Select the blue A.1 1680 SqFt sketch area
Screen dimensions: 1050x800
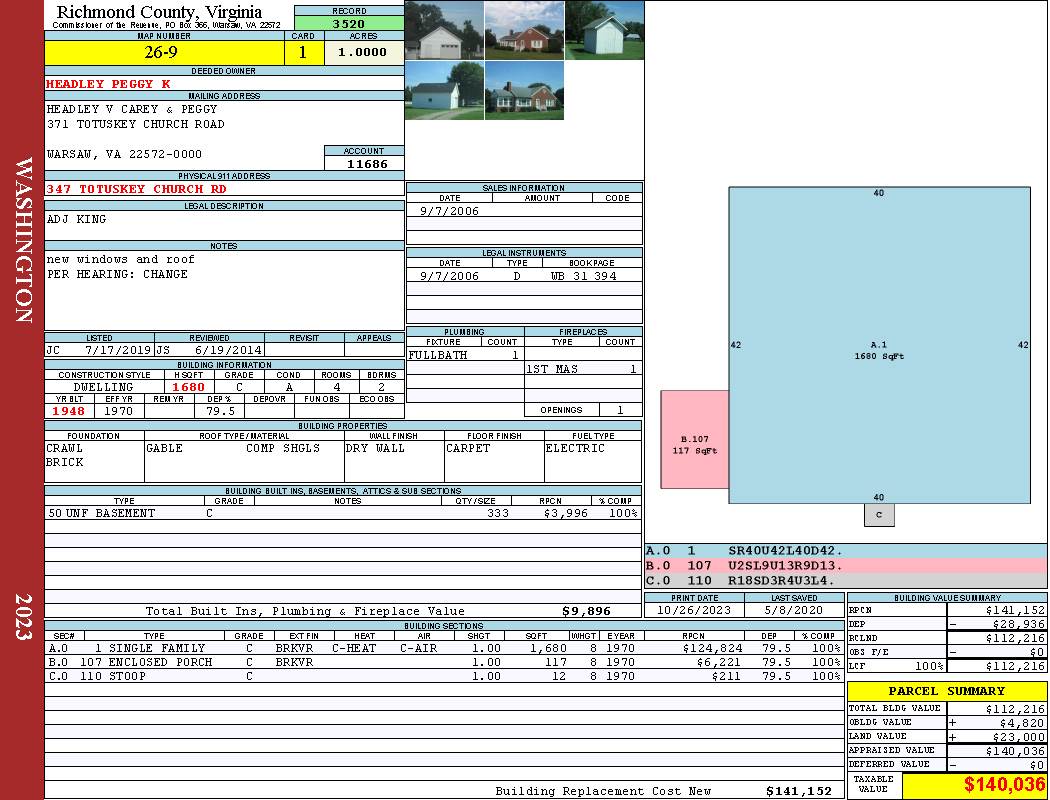pyautogui.click(x=879, y=345)
